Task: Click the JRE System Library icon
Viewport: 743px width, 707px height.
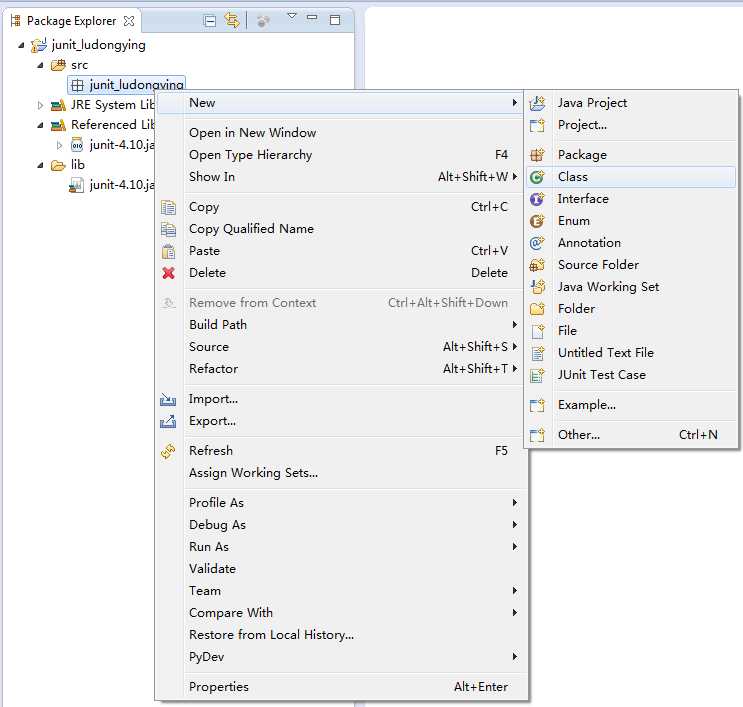Action: pyautogui.click(x=58, y=105)
